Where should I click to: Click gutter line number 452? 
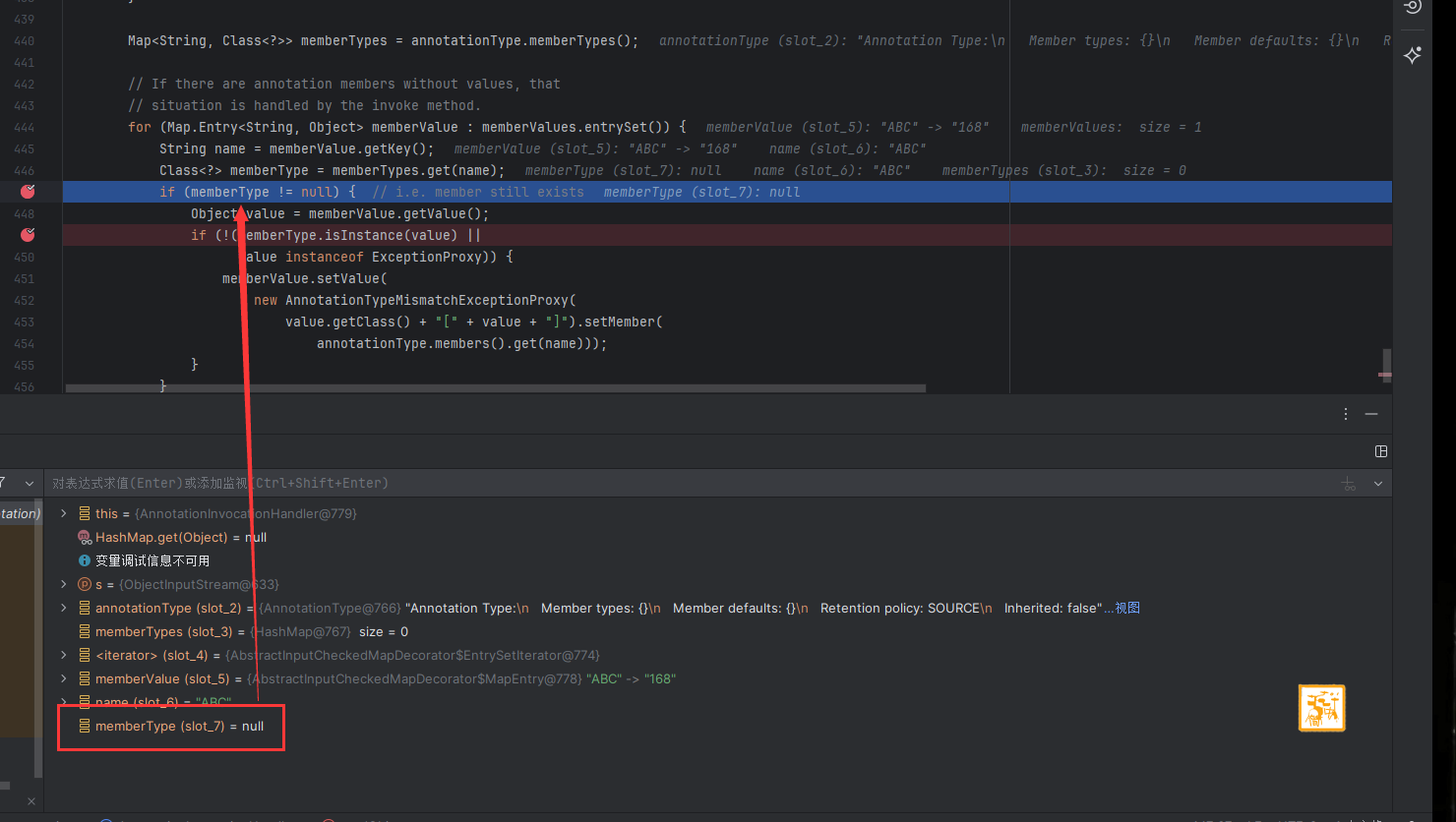(x=24, y=300)
